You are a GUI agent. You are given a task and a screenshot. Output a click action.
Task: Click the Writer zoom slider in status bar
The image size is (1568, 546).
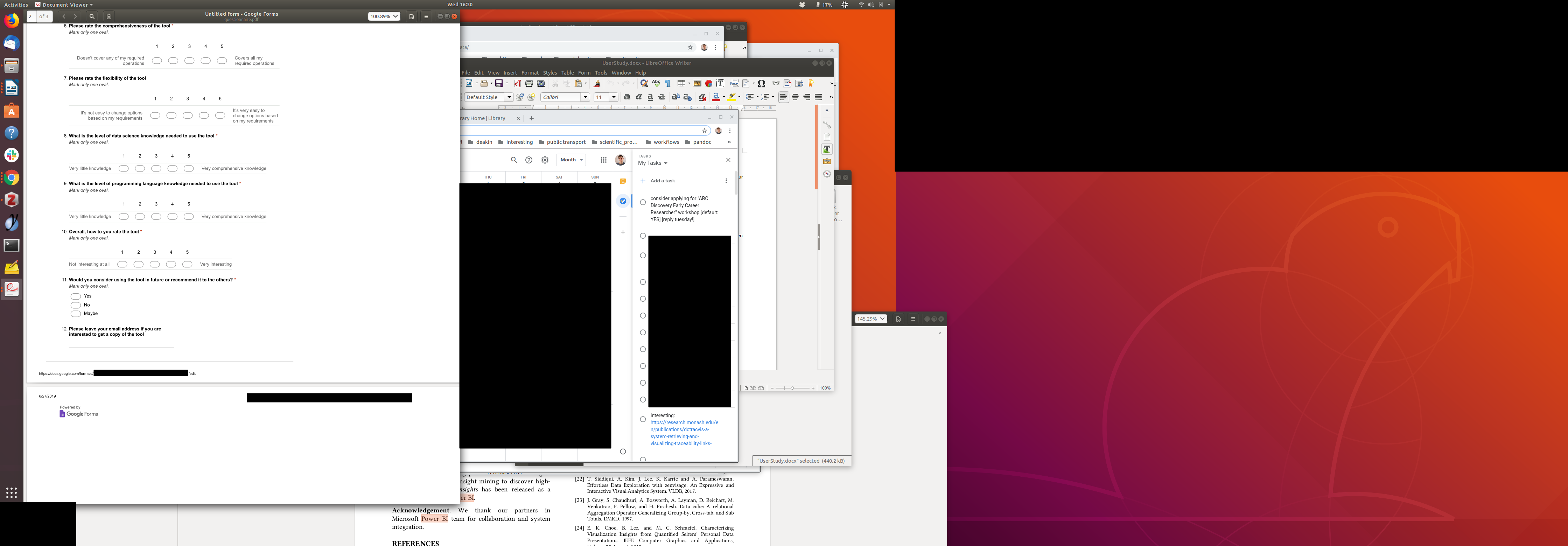(x=792, y=388)
